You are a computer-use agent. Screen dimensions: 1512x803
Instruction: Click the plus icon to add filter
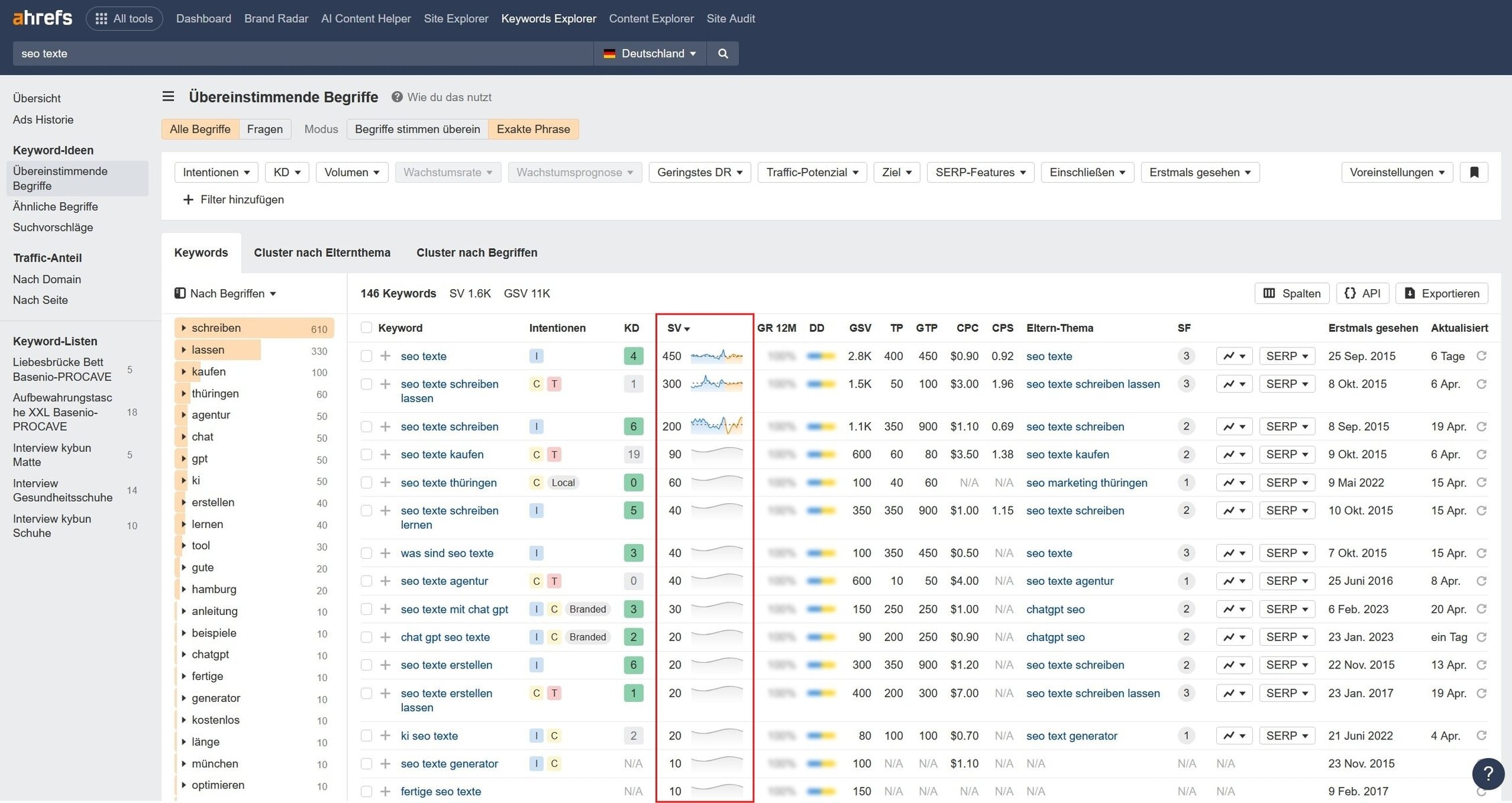pos(188,199)
